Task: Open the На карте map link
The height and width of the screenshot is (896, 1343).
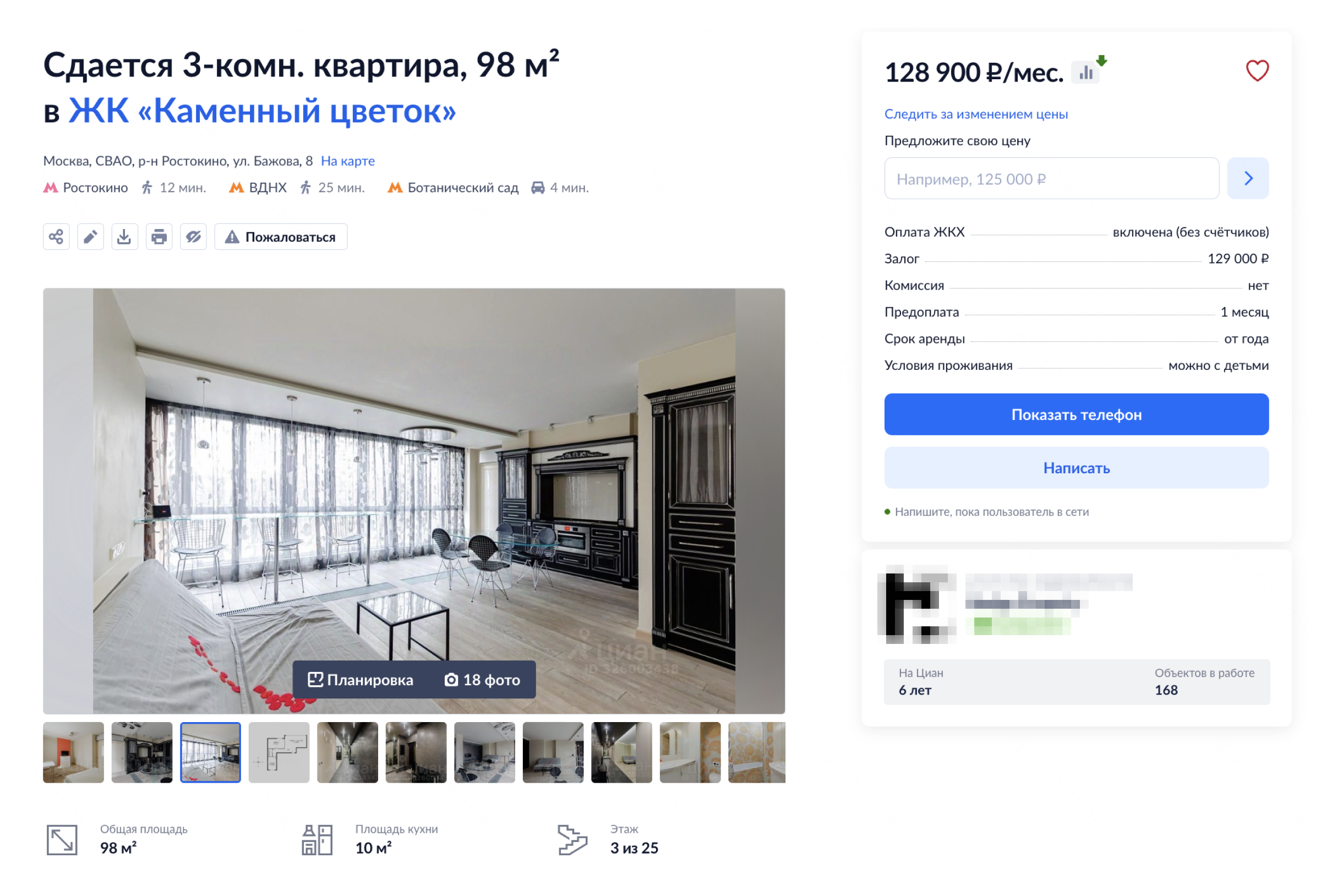Action: [x=347, y=161]
